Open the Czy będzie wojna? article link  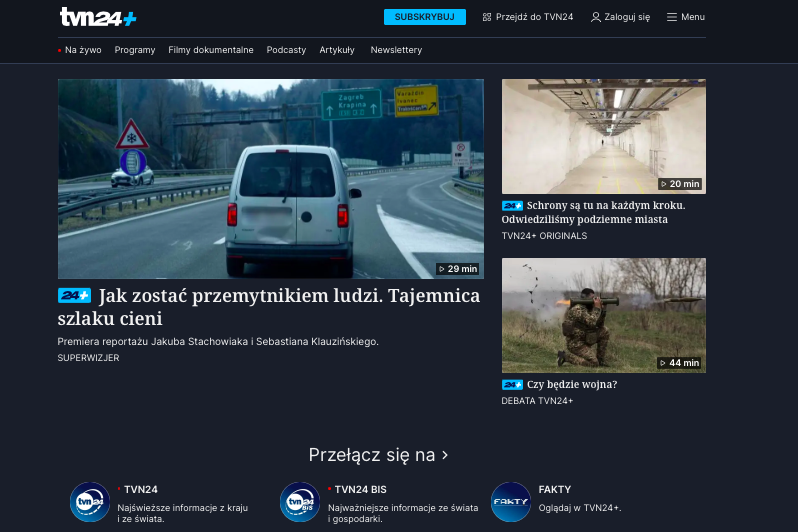pos(572,385)
